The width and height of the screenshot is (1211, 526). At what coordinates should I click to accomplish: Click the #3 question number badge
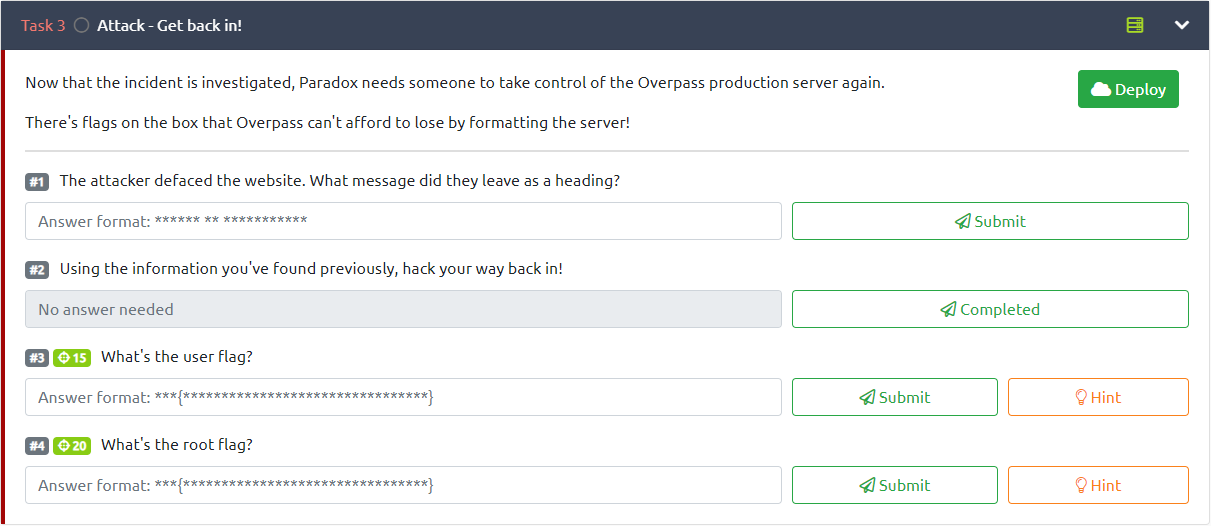click(x=37, y=358)
